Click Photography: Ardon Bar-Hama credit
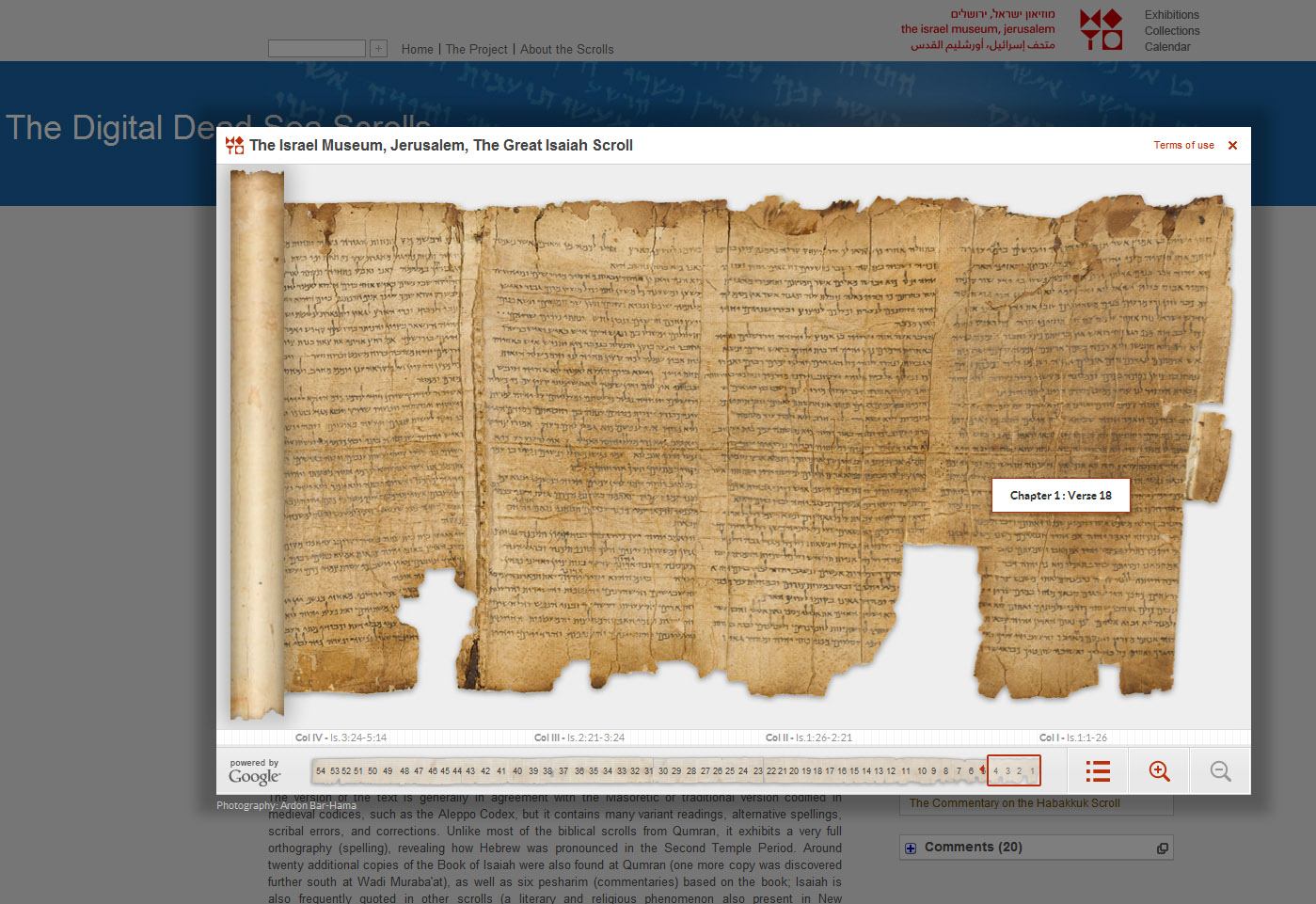1316x904 pixels. [286, 805]
